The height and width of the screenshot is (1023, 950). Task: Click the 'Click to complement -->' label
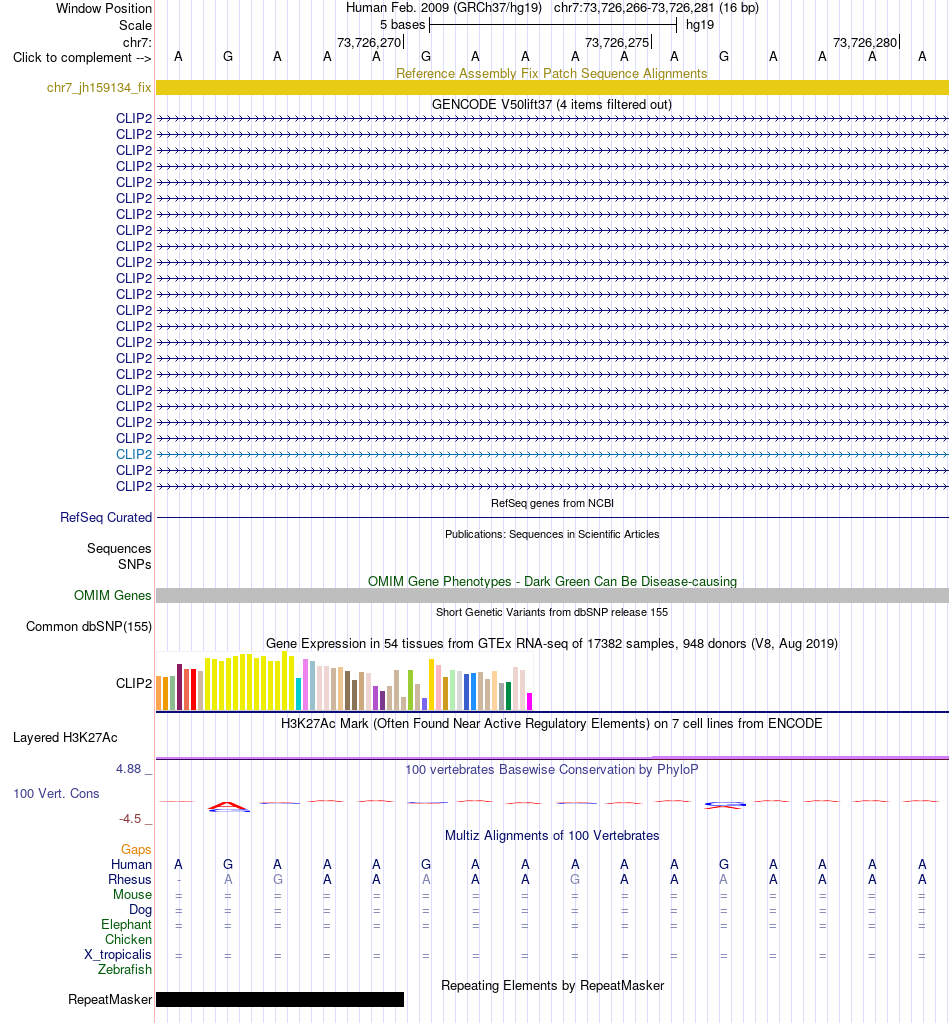point(82,57)
